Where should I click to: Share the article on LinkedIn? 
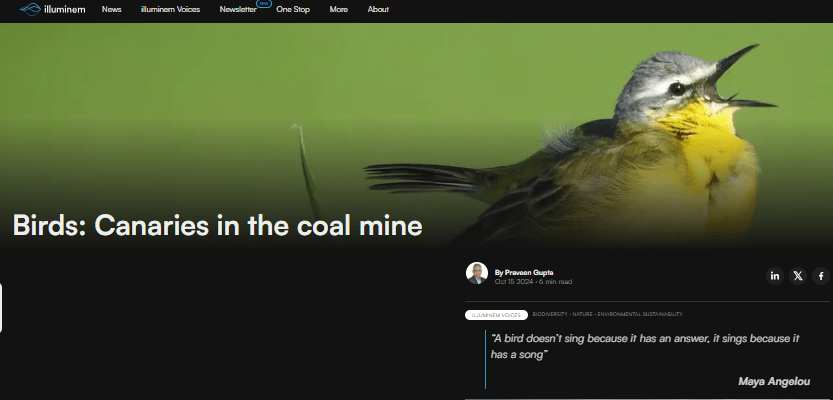coord(774,276)
